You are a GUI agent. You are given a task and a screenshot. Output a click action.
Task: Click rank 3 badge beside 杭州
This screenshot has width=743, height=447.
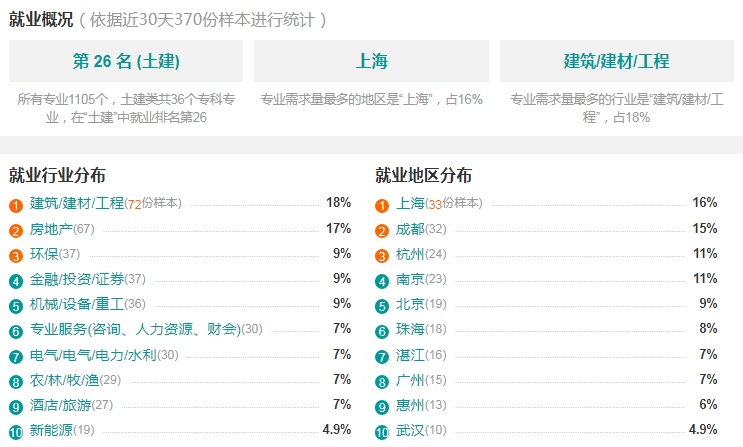(382, 256)
